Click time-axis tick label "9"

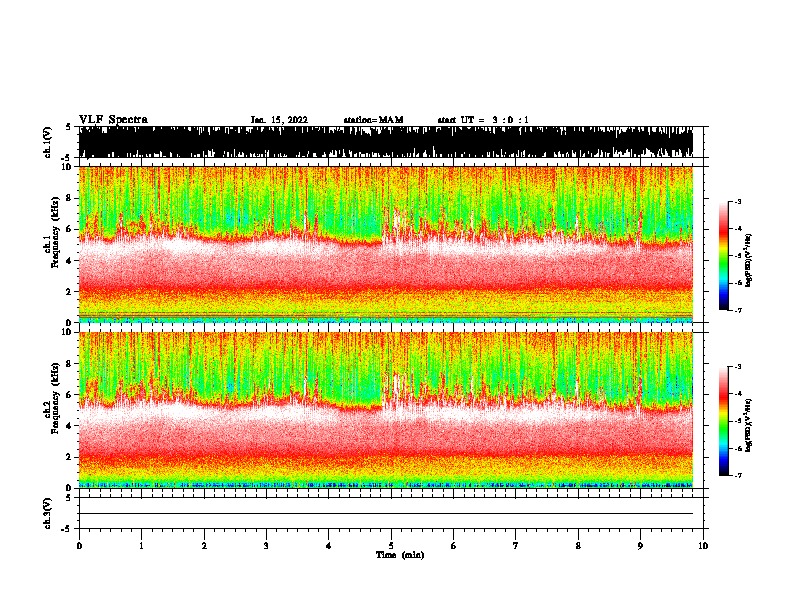pos(640,546)
